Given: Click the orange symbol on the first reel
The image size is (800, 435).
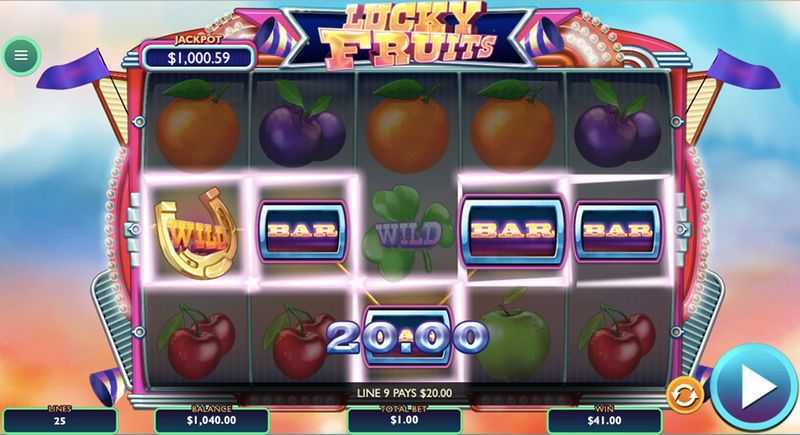Looking at the screenshot, I should click(197, 124).
